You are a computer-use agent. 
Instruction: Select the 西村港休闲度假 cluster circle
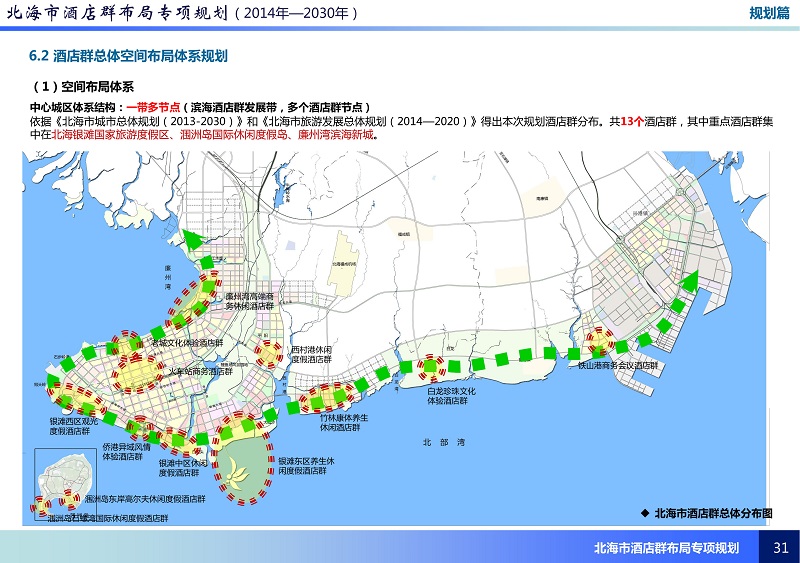point(269,353)
